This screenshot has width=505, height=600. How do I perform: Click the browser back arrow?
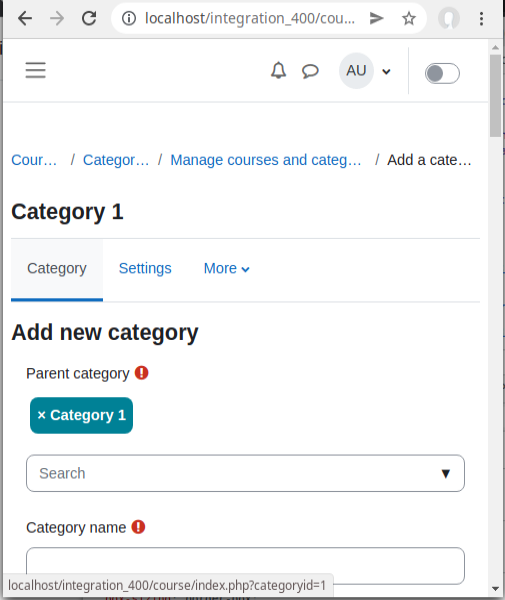point(25,18)
